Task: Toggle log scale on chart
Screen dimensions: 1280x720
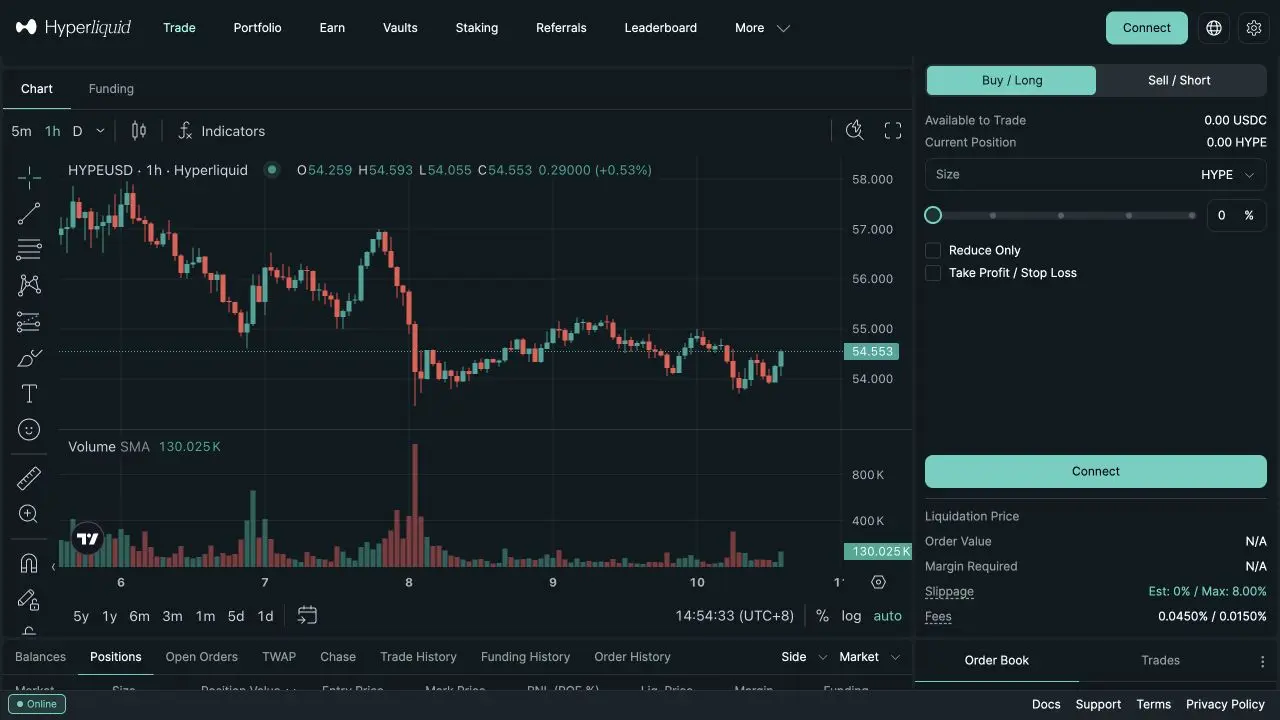Action: [851, 616]
